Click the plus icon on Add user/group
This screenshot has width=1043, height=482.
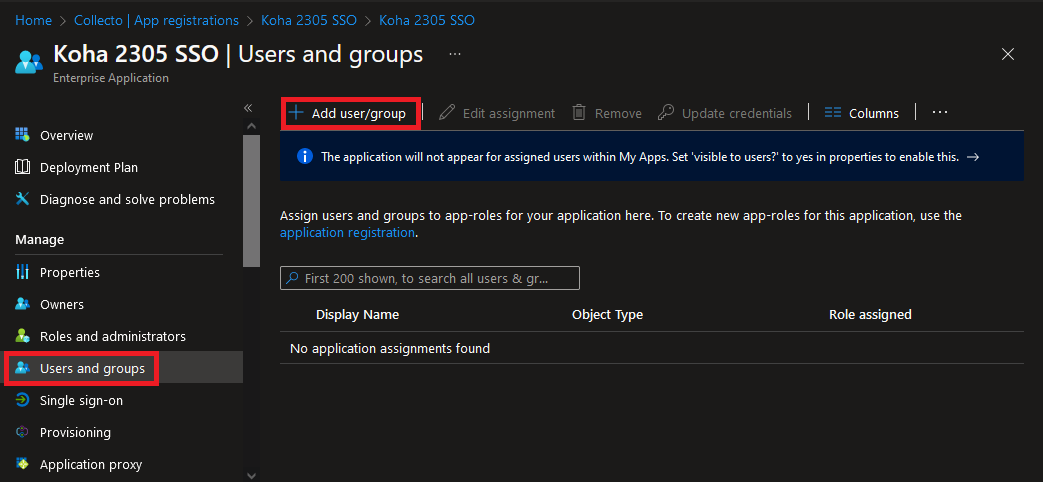[x=295, y=112]
